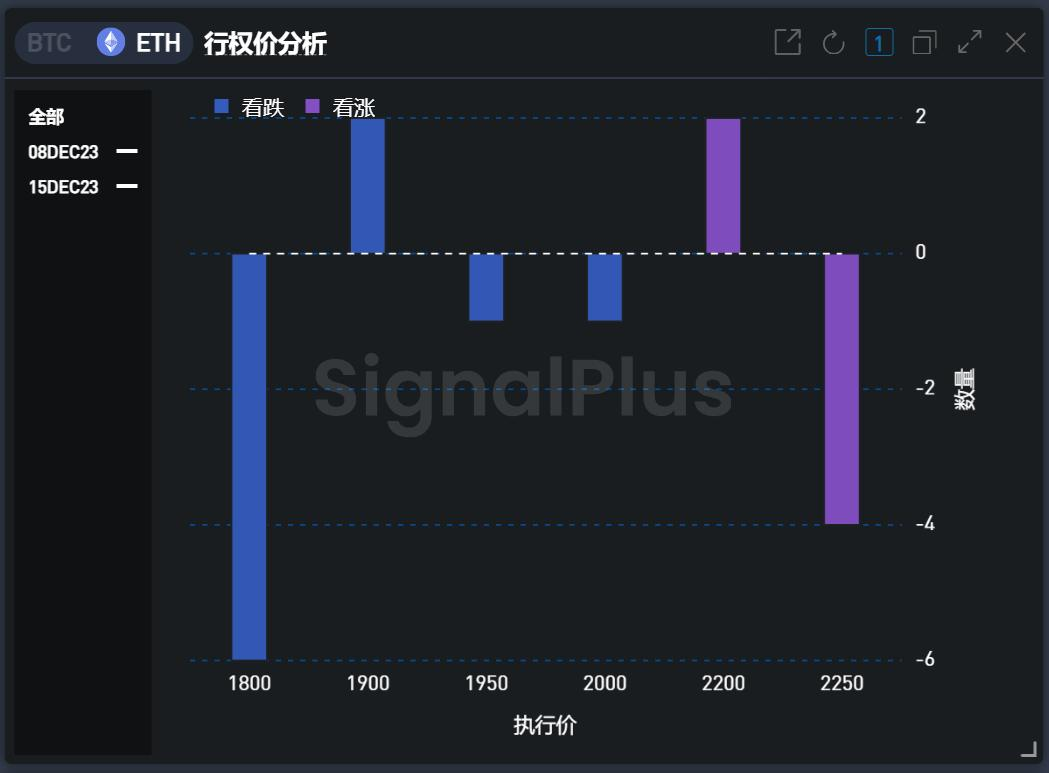Image resolution: width=1049 pixels, height=773 pixels.
Task: Toggle the dash marker next to 15DEC23
Action: pos(127,187)
